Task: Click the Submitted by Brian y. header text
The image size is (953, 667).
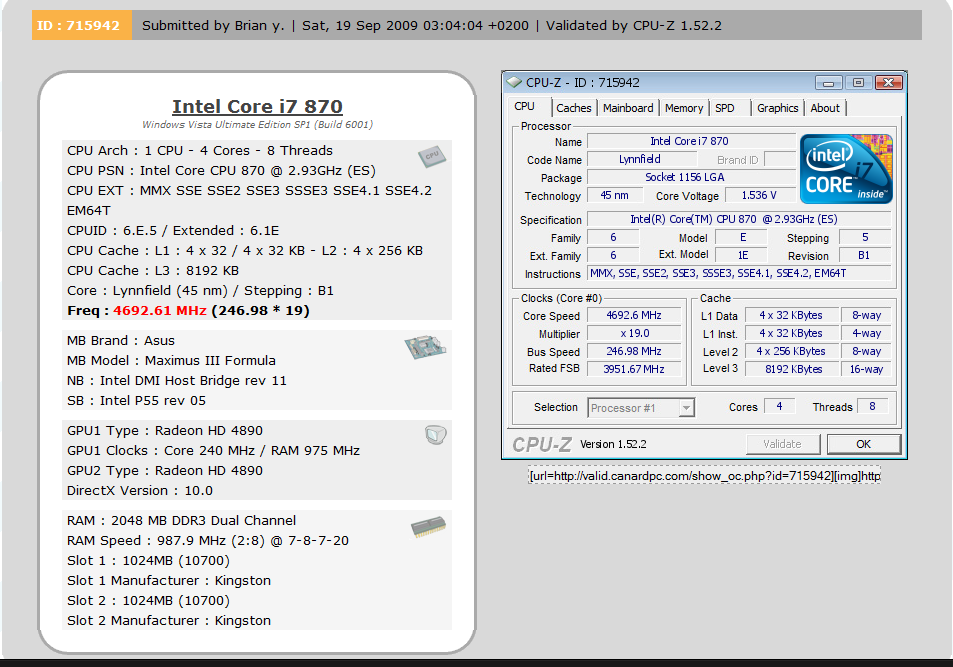Action: click(x=213, y=26)
